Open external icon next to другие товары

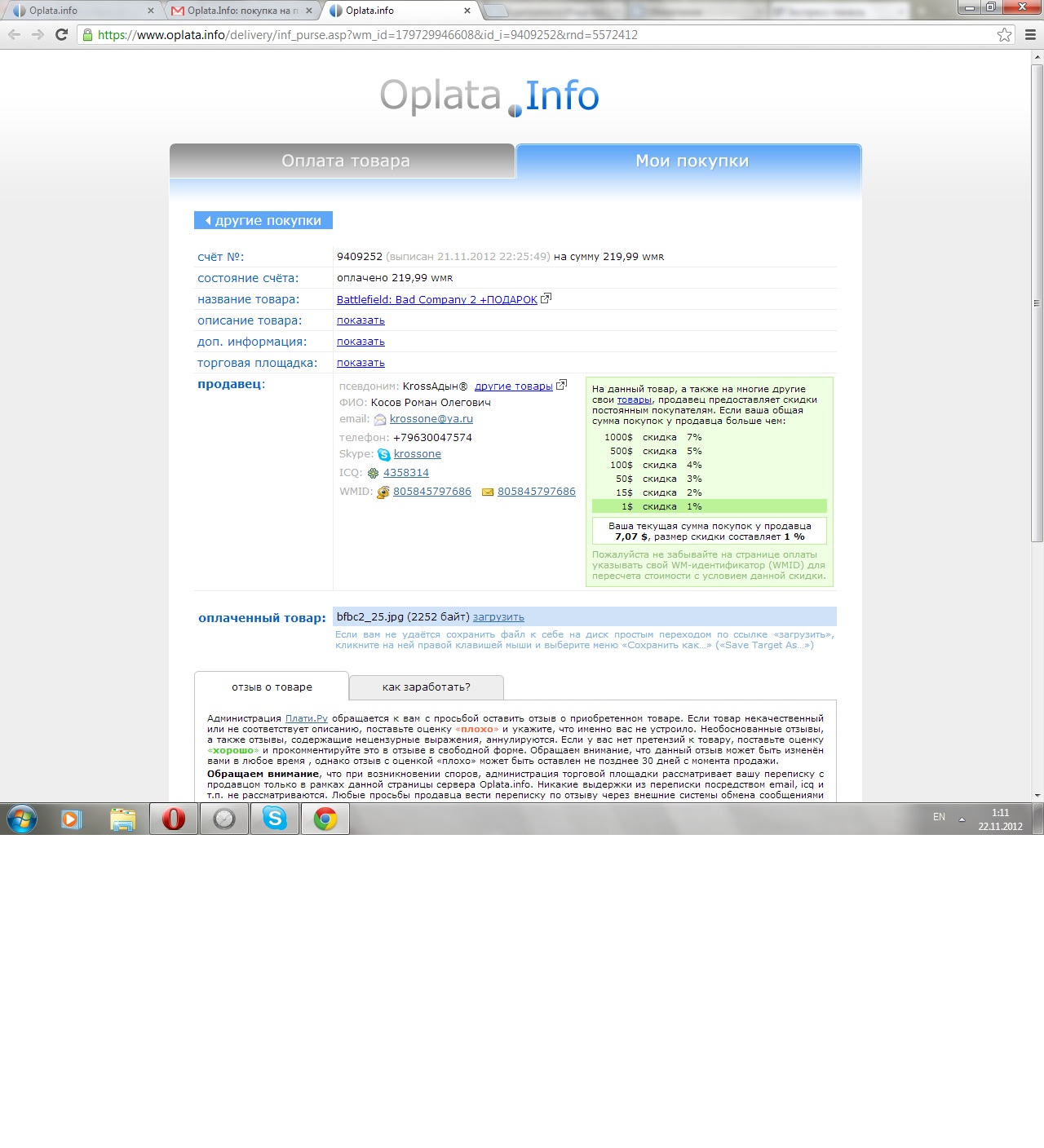[561, 386]
